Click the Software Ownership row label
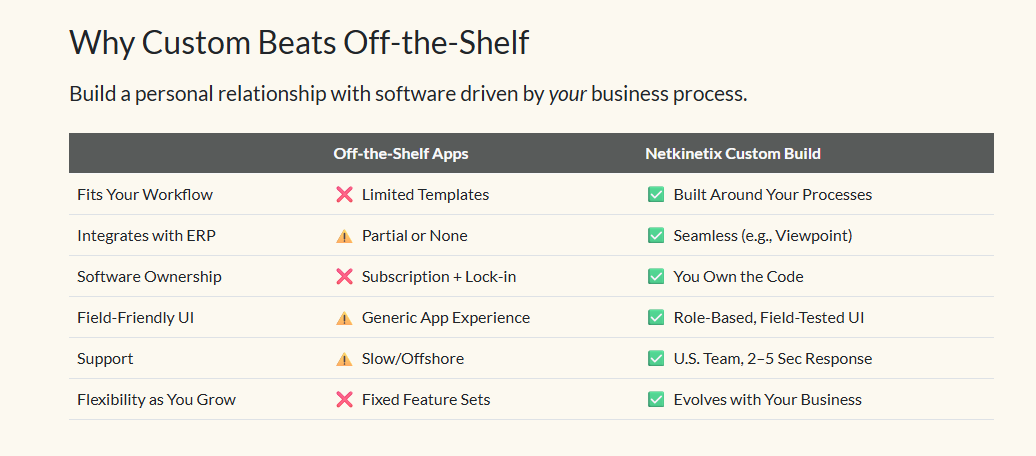 pos(149,277)
